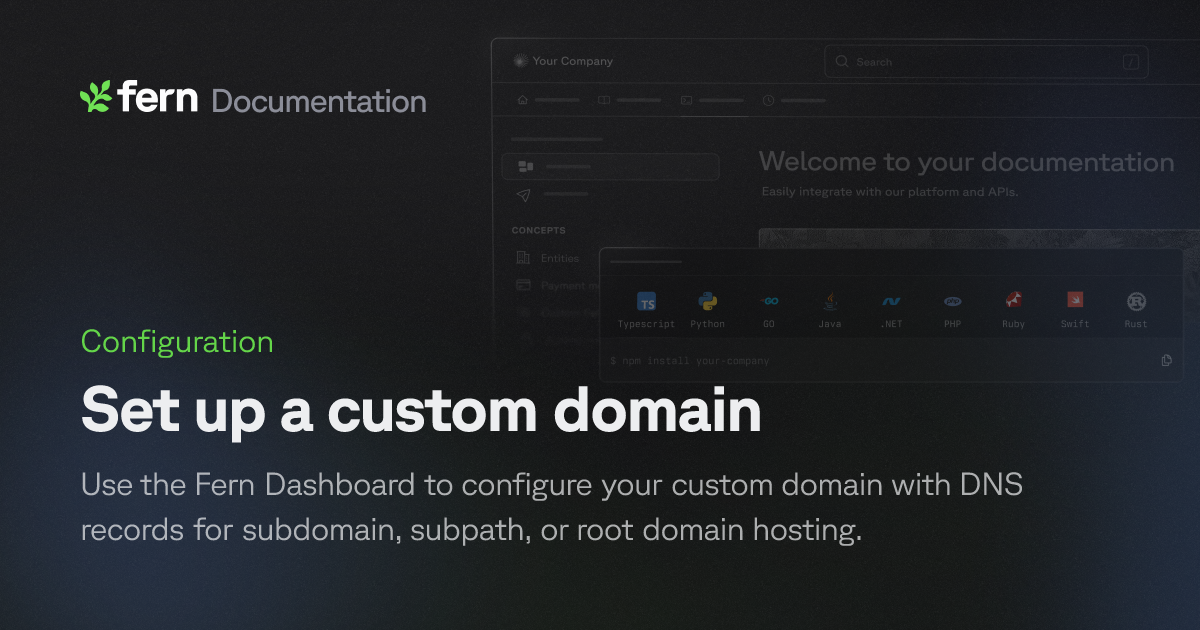This screenshot has width=1200, height=630.
Task: Click the green Fern leaf logo
Action: click(x=95, y=96)
